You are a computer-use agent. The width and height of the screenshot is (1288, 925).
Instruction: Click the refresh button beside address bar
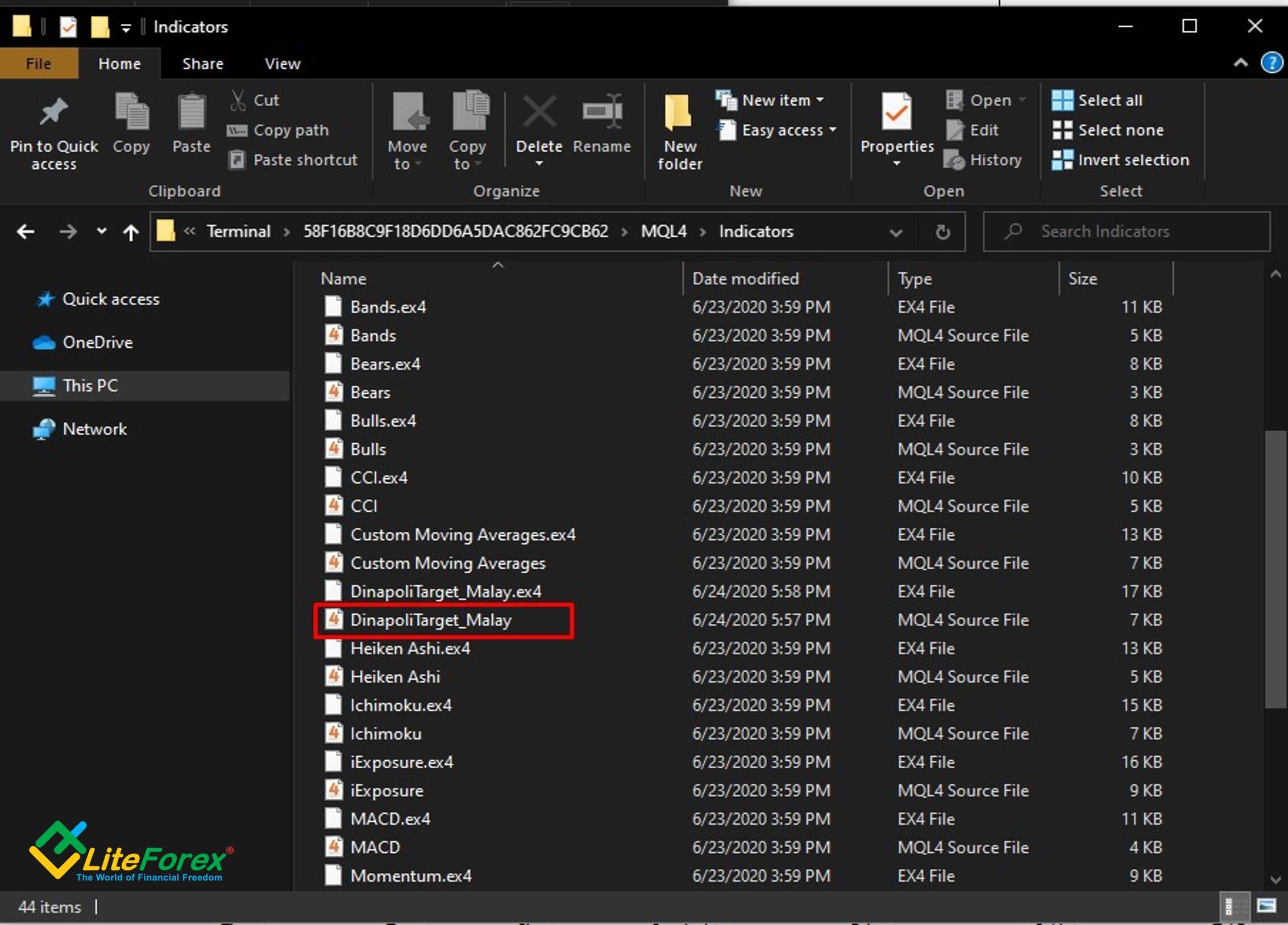tap(942, 232)
